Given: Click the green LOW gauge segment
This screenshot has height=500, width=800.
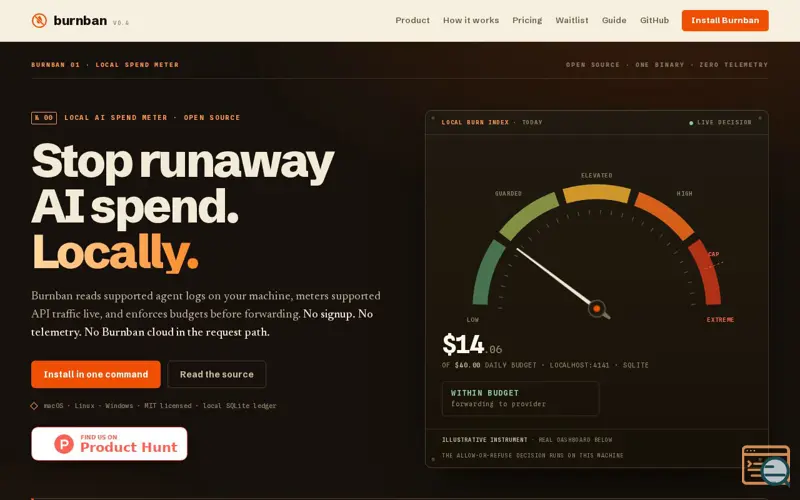Looking at the screenshot, I should pyautogui.click(x=488, y=273).
